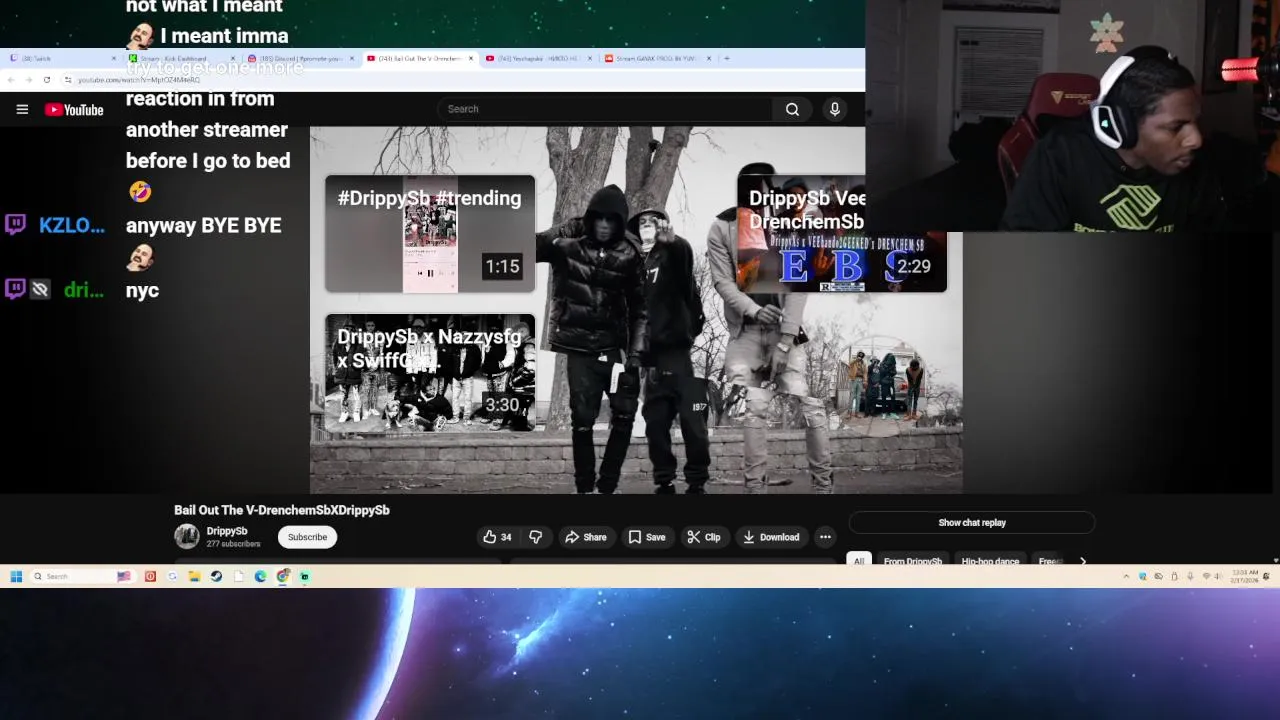
Task: Like the video with thumbs-up button
Action: (497, 537)
